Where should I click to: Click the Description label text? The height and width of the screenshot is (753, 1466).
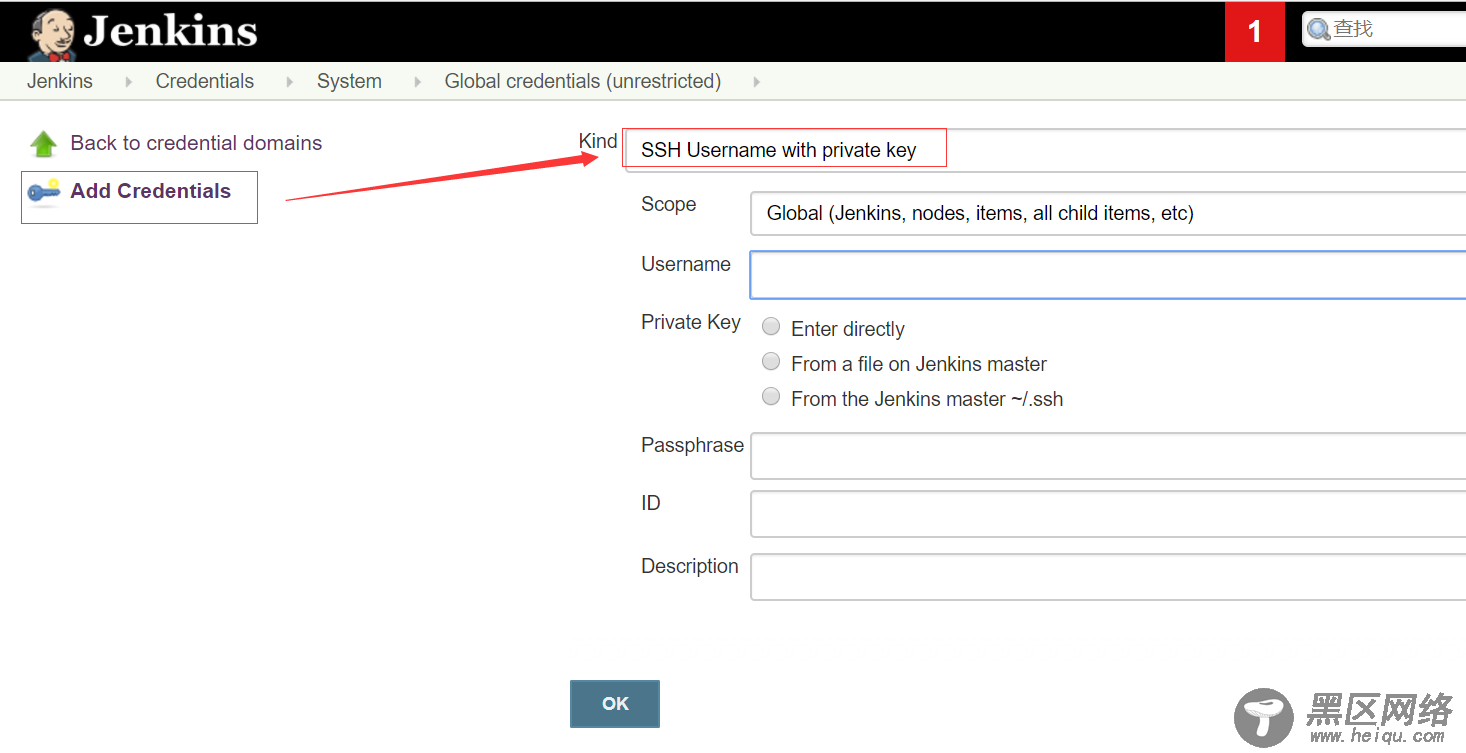690,566
